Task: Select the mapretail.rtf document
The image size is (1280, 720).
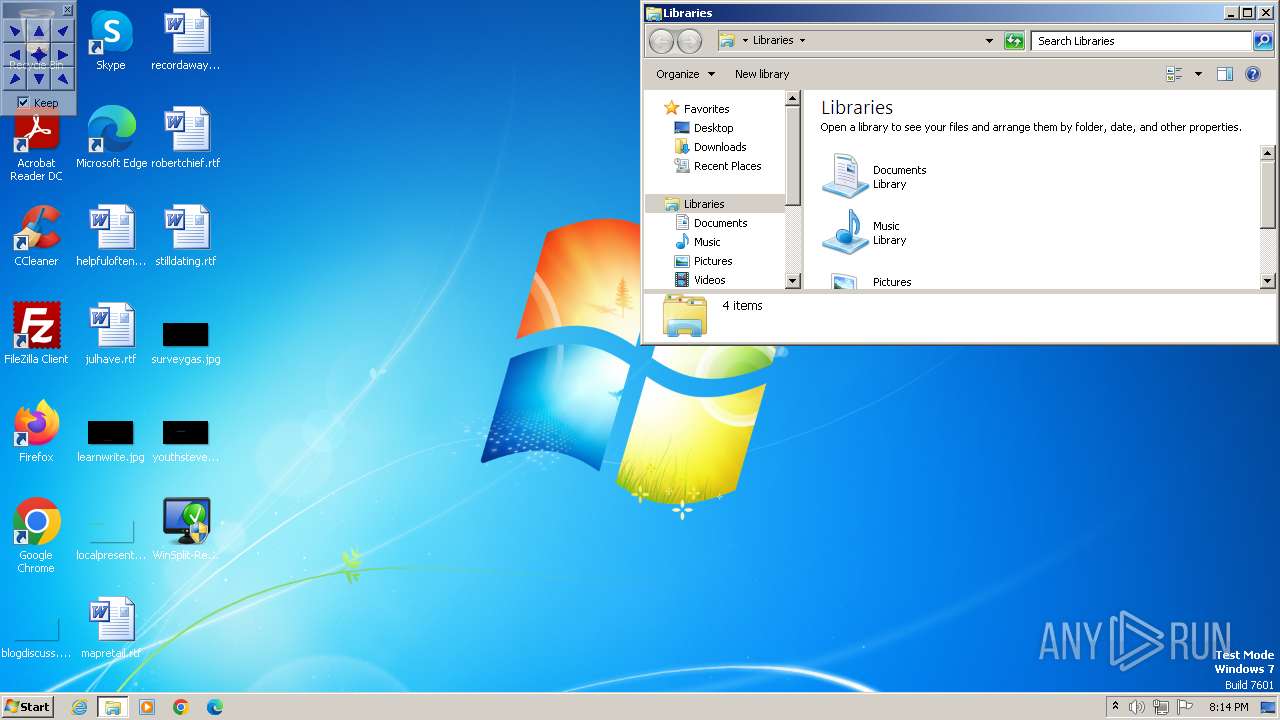Action: [111, 628]
